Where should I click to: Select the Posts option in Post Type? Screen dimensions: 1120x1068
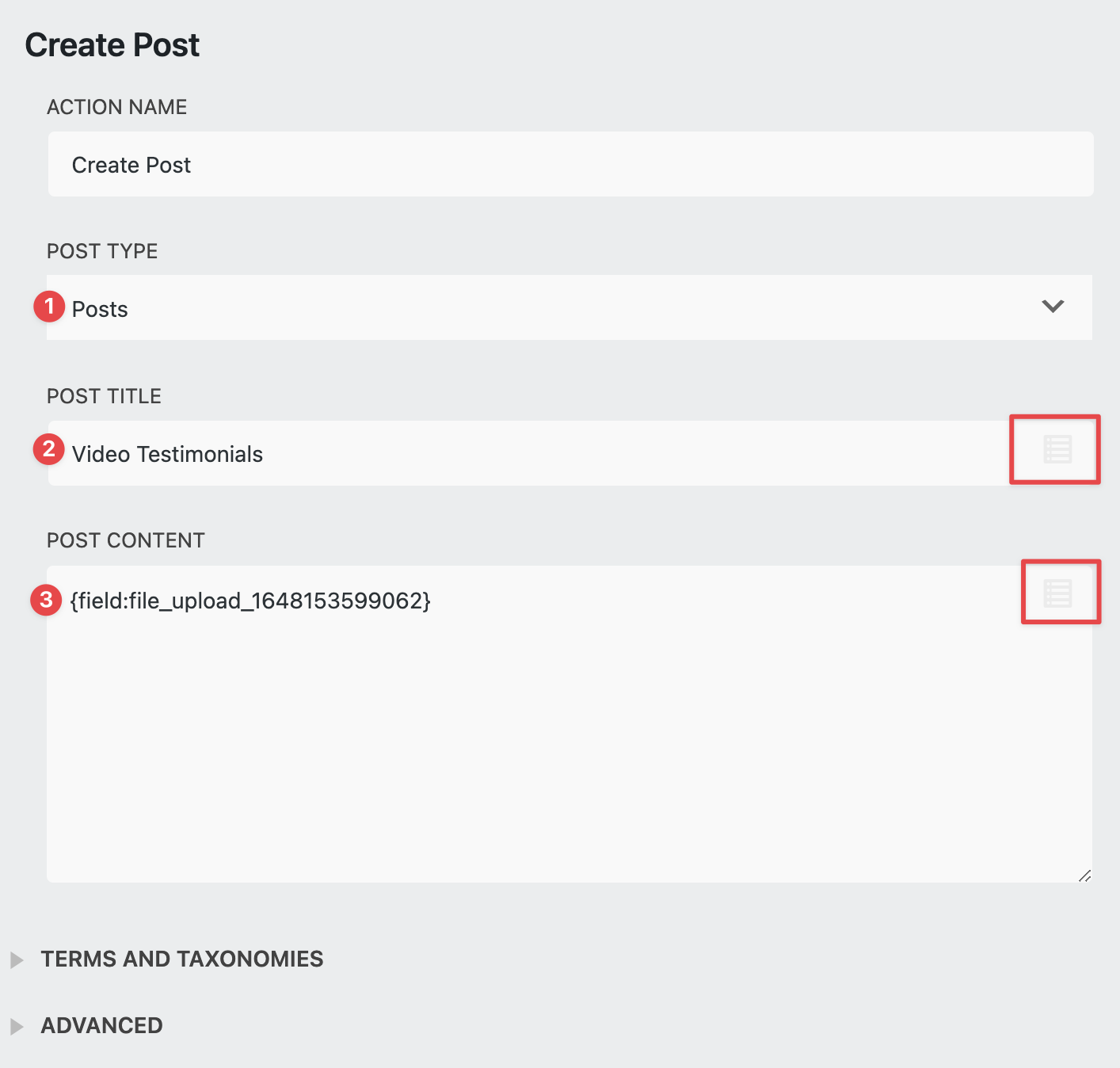100,309
